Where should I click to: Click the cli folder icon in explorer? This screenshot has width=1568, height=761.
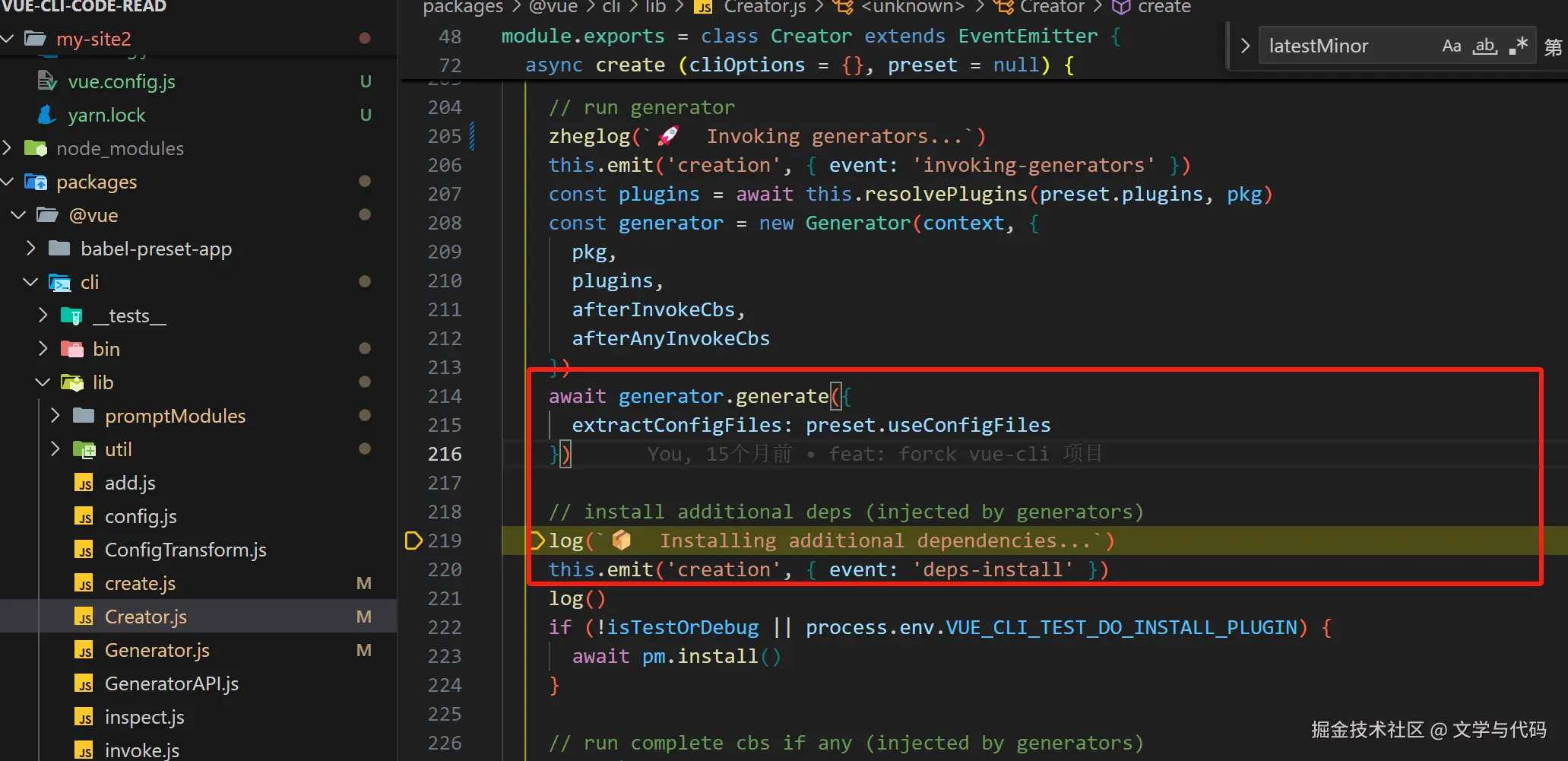(x=59, y=282)
